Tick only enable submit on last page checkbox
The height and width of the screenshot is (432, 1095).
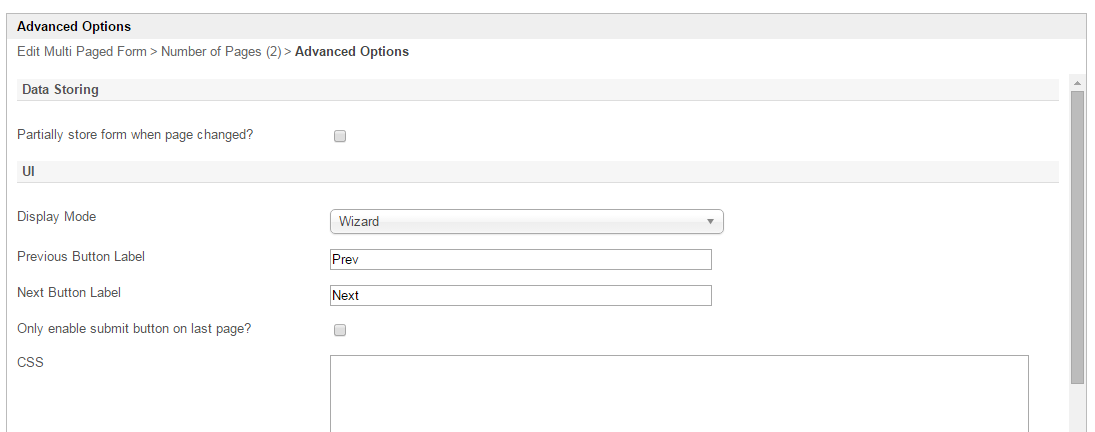[340, 330]
